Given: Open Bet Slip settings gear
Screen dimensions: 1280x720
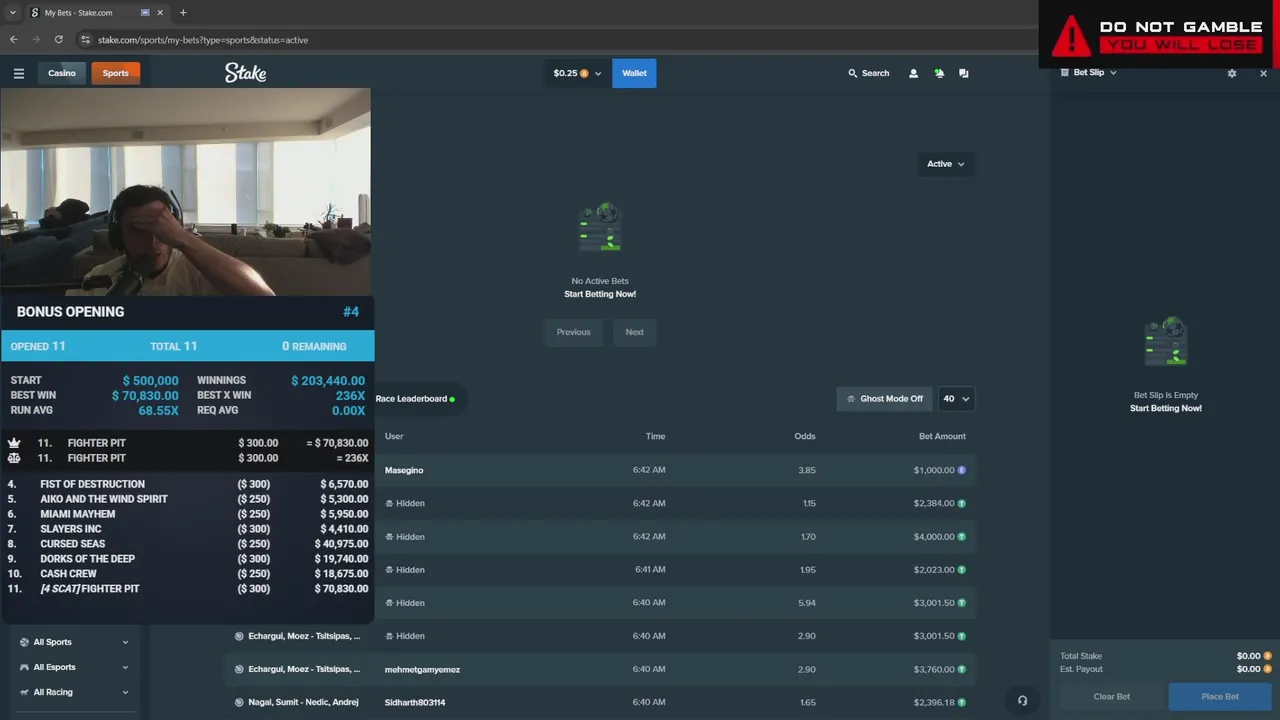Looking at the screenshot, I should pyautogui.click(x=1232, y=73).
